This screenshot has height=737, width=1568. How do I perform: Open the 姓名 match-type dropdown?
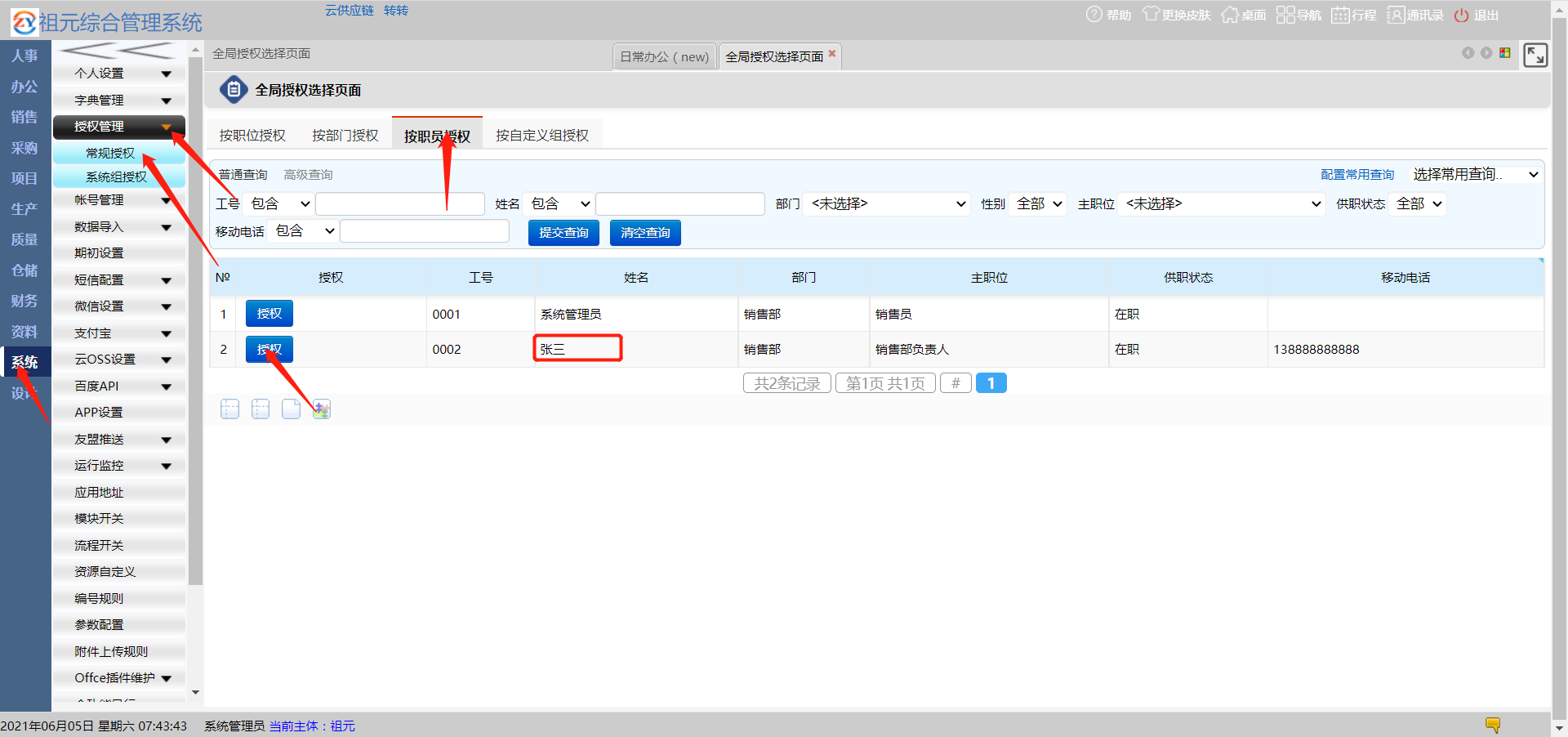click(559, 204)
